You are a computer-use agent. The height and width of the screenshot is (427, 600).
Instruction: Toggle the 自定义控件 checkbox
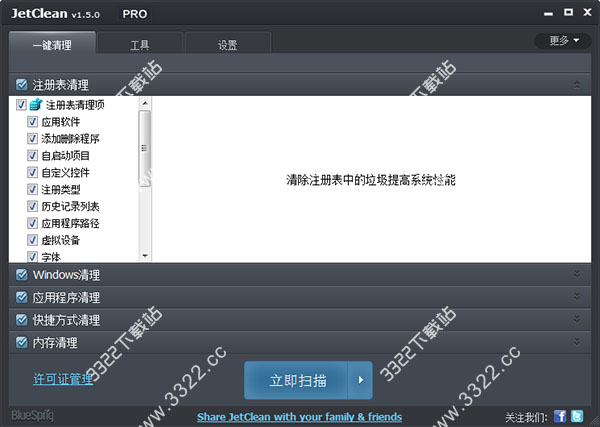click(33, 173)
